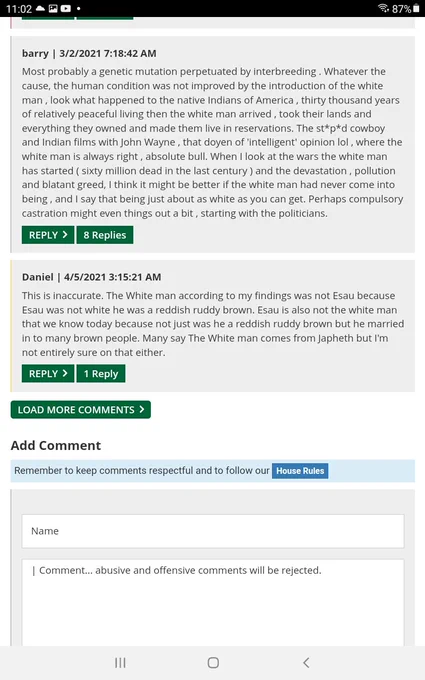
Task: Open the House Rules link
Action: (x=300, y=471)
